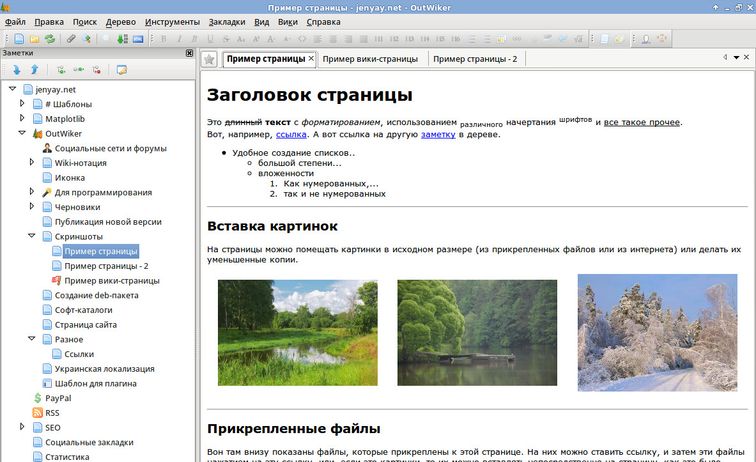
Task: Click the star bookmark button beside tabs
Action: (x=208, y=59)
